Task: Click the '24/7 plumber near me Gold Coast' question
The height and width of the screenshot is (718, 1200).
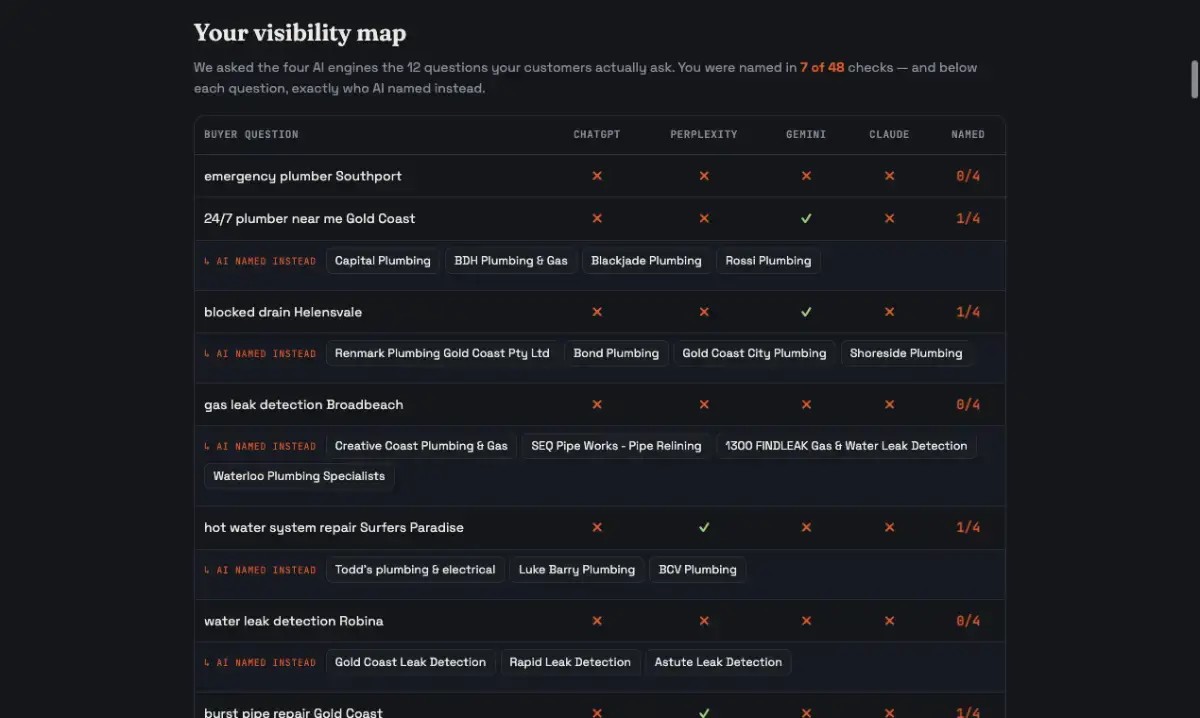Action: tap(309, 218)
